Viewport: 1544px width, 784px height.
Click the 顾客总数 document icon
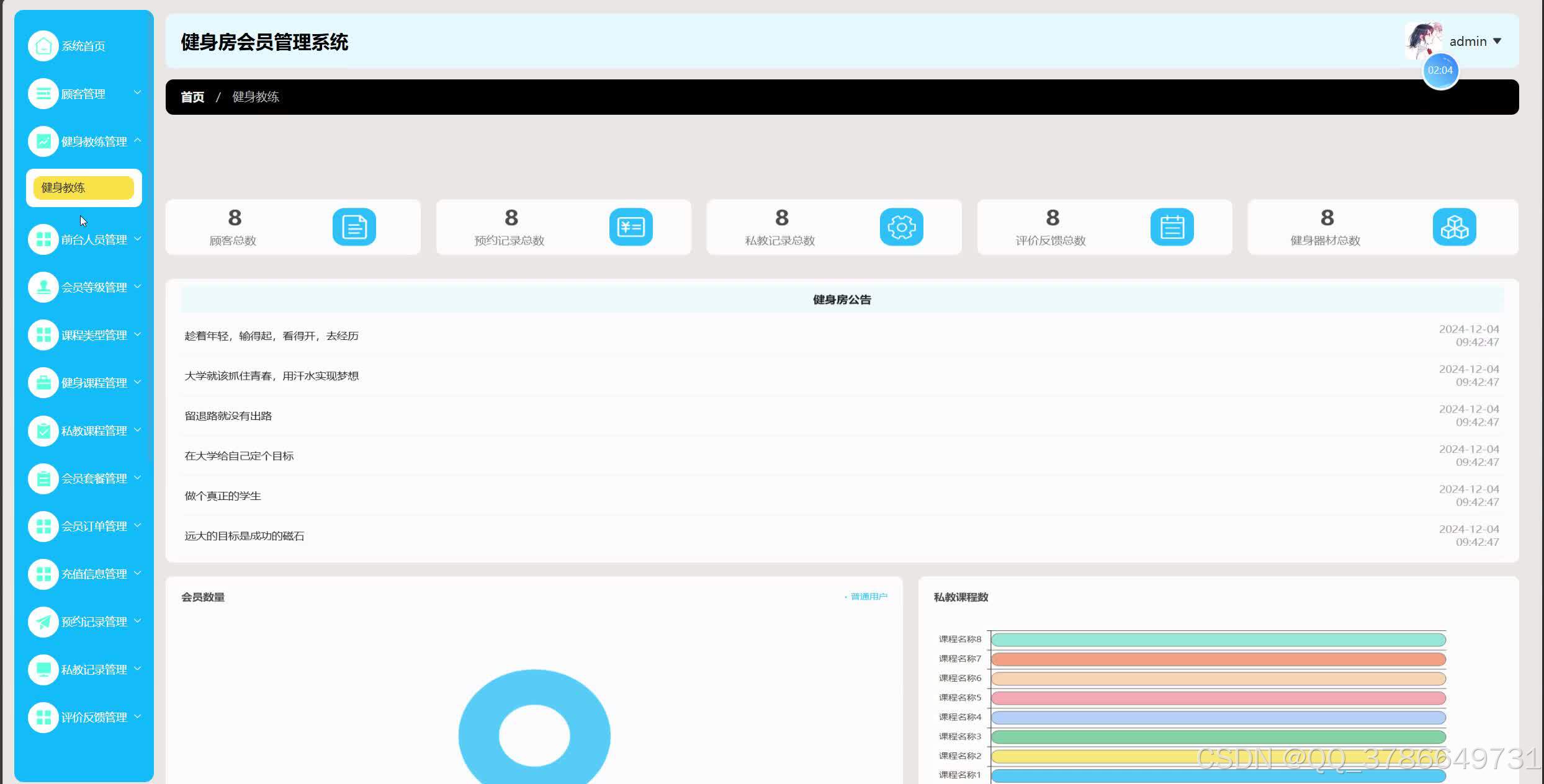[354, 227]
